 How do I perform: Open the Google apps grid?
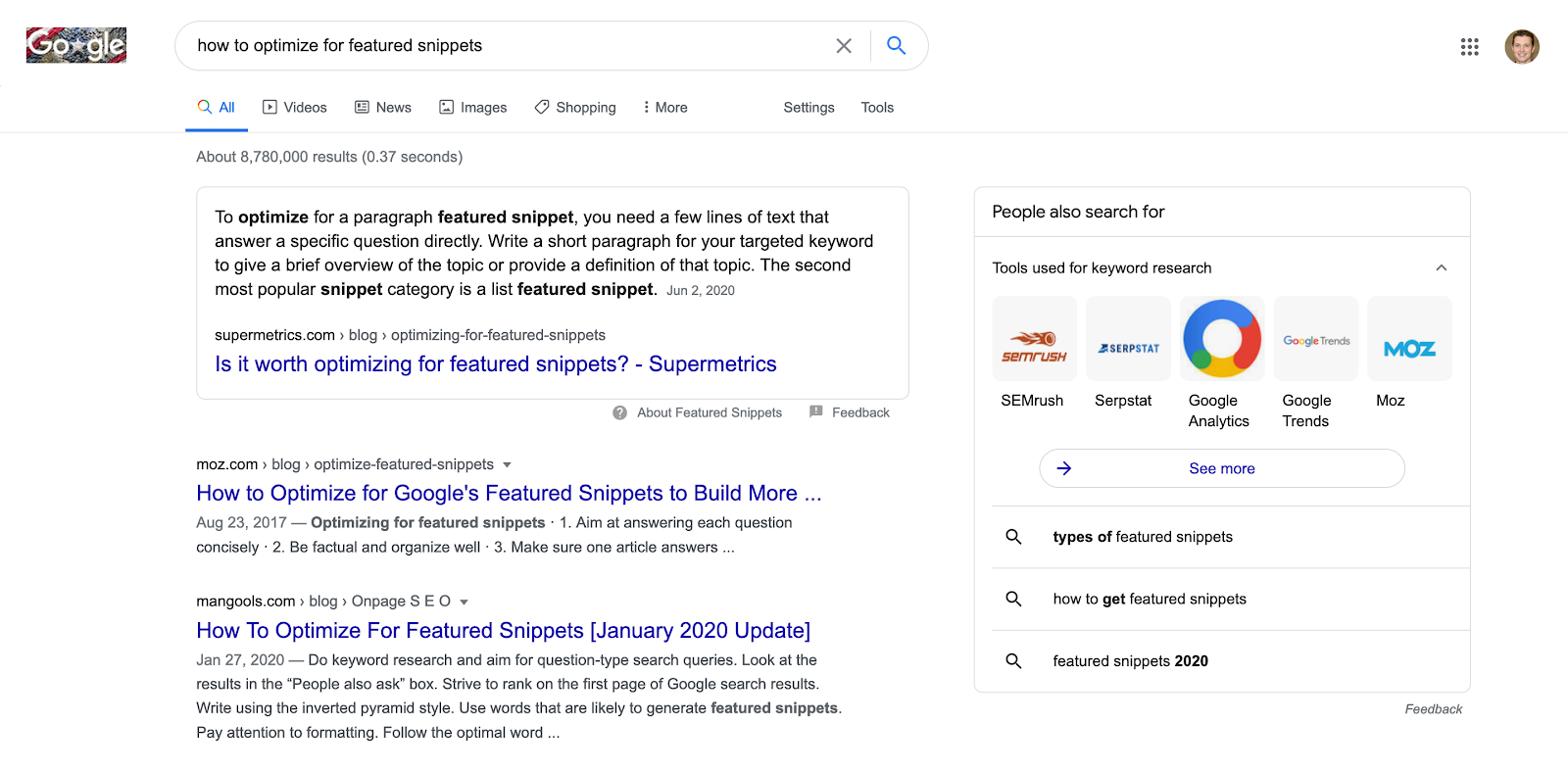pos(1469,47)
